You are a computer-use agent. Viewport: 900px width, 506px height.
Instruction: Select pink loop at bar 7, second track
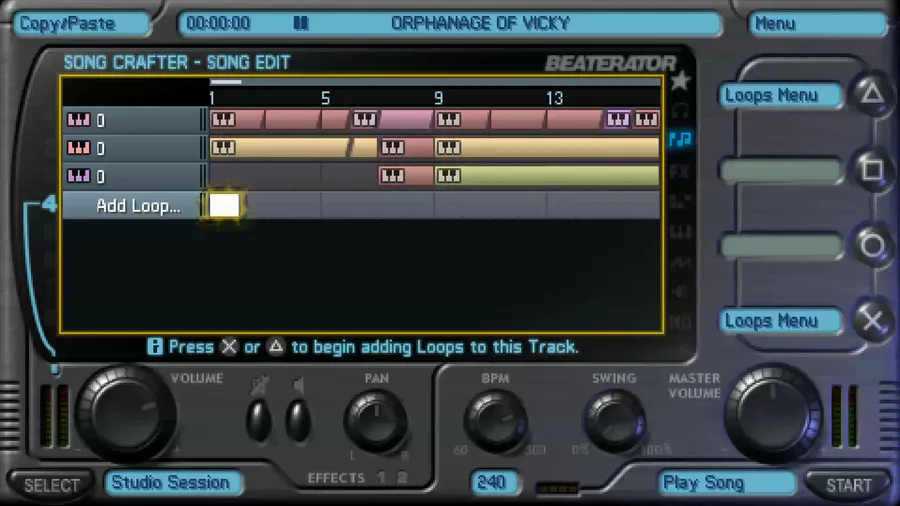406,148
